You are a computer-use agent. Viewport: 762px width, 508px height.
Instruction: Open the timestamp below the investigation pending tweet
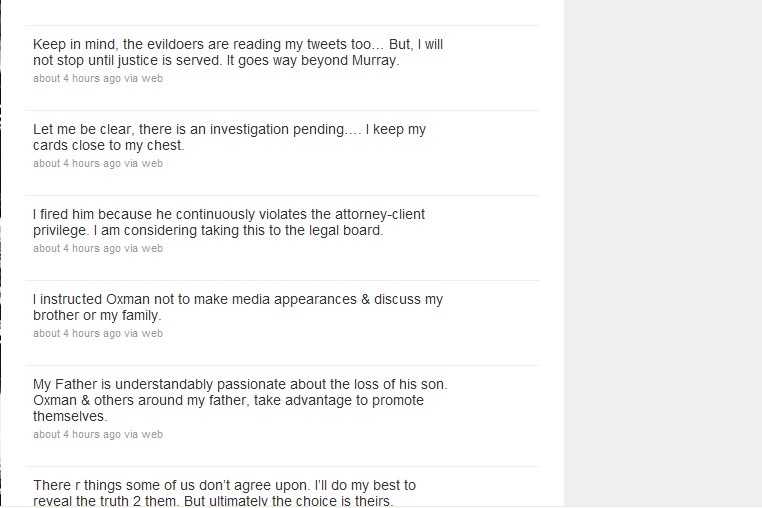pyautogui.click(x=77, y=163)
